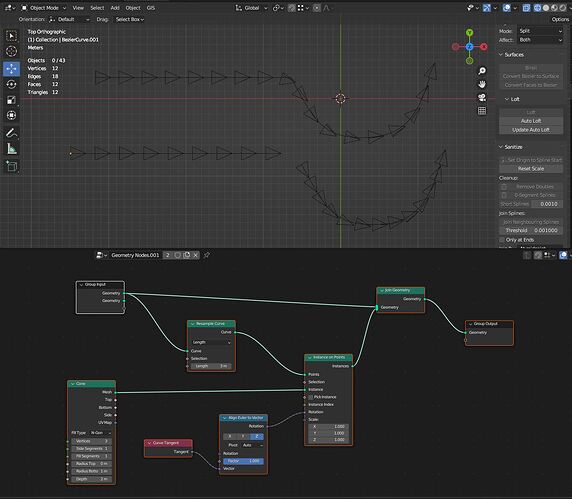
Task: Open the Orientation Default dropdown
Action: tap(69, 19)
